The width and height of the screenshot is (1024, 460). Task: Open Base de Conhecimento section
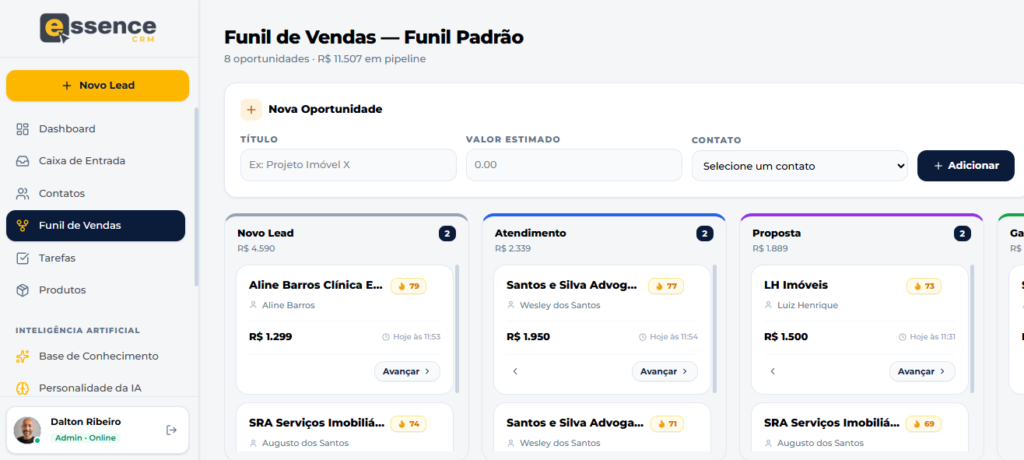pos(97,356)
